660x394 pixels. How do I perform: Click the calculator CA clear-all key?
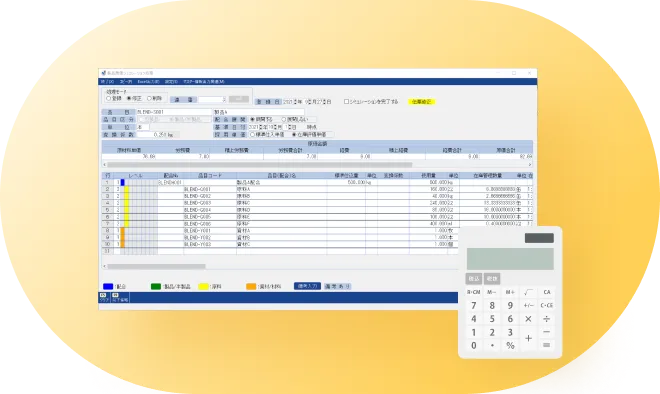click(546, 292)
